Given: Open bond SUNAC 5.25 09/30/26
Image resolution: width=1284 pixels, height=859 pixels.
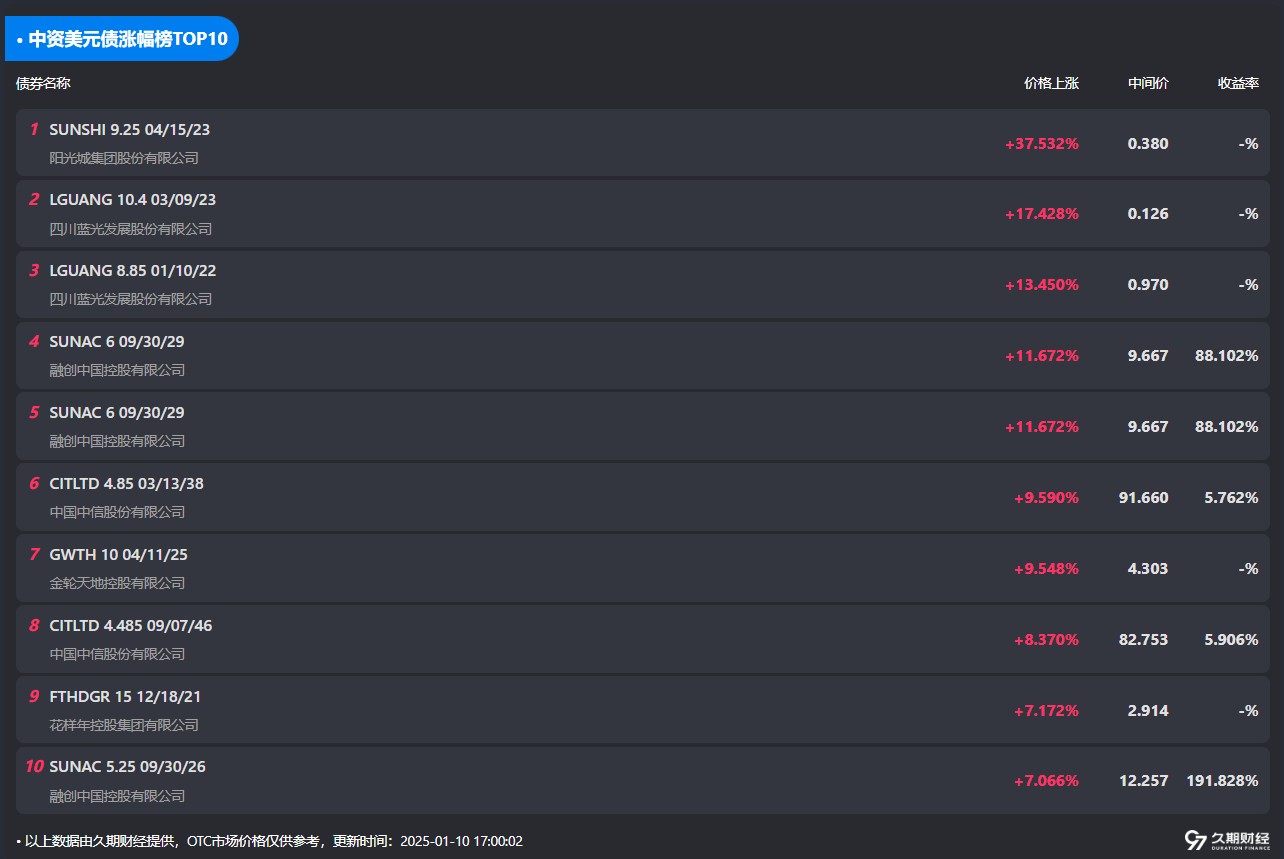Looking at the screenshot, I should [x=128, y=767].
